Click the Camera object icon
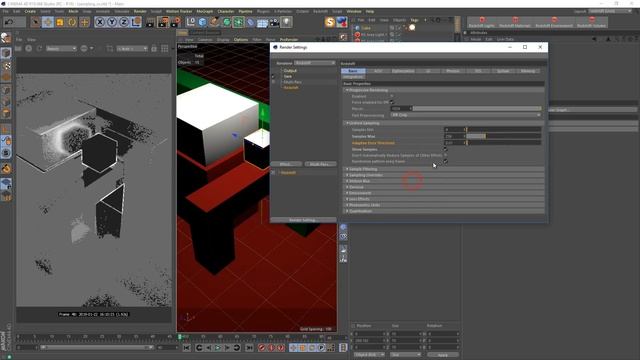This screenshot has height=360, width=640. click(274, 22)
